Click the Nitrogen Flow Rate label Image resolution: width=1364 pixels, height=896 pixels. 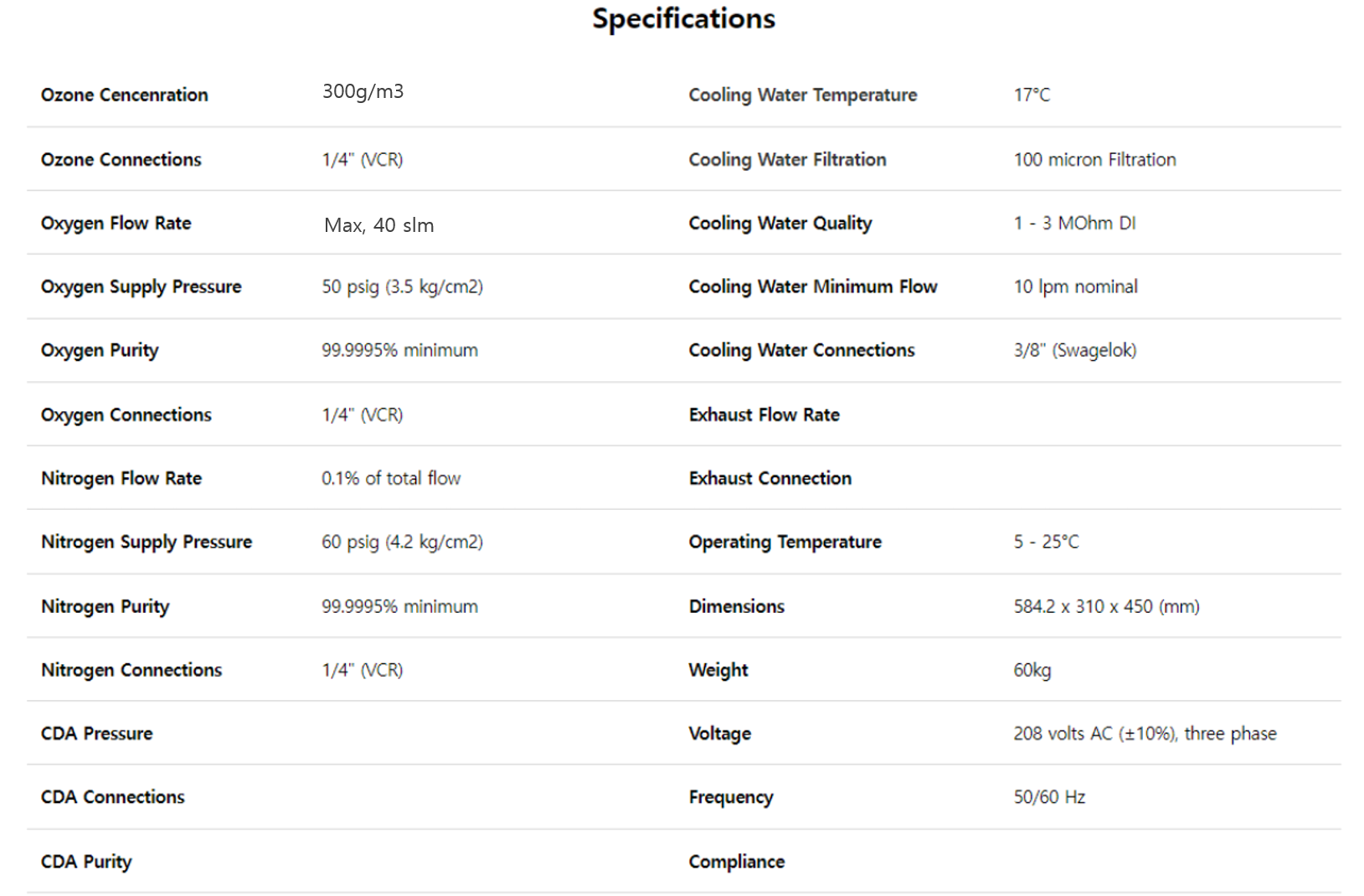tap(121, 478)
